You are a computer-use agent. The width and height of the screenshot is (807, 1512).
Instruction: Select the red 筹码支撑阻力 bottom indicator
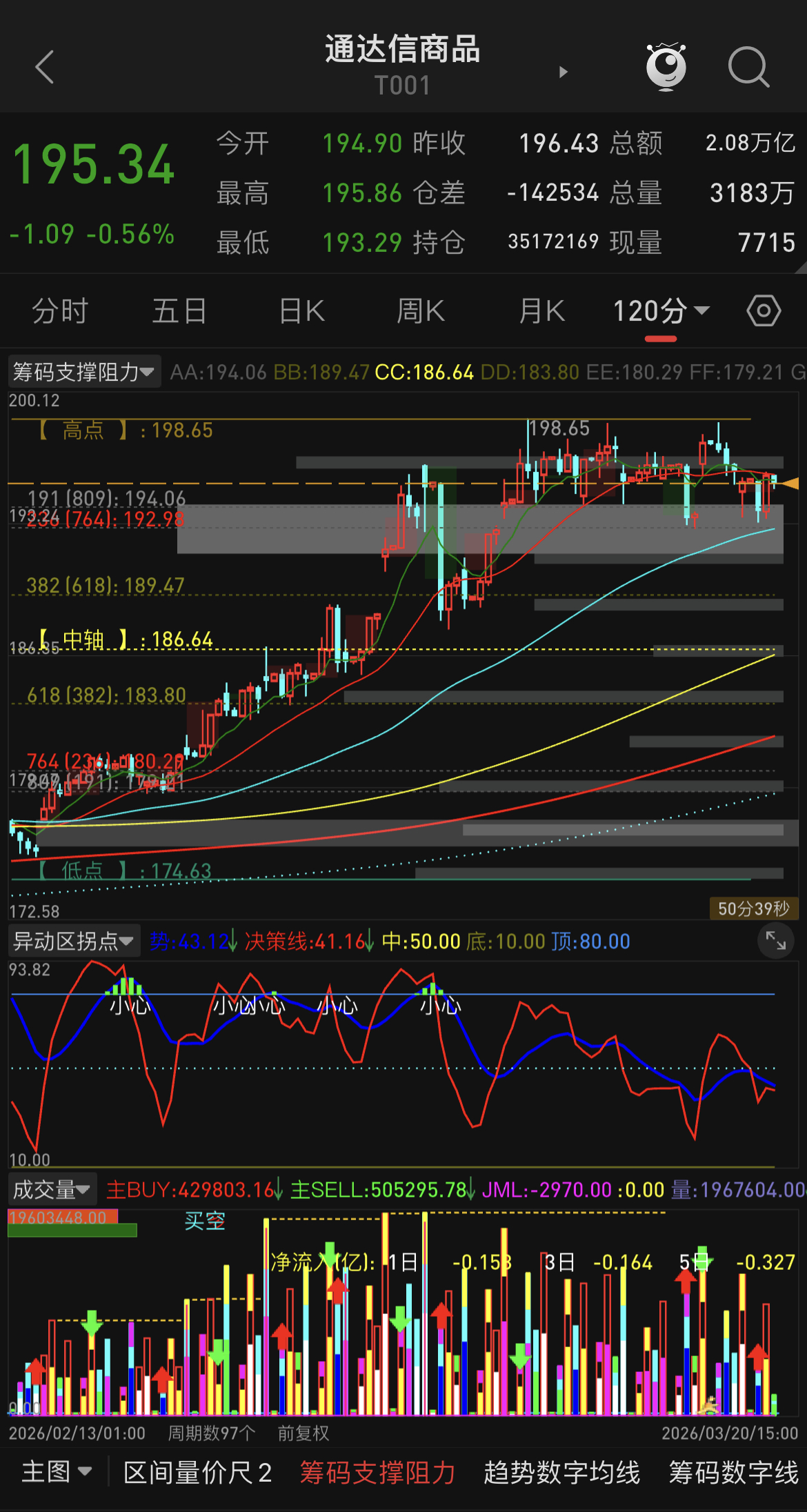[377, 1472]
